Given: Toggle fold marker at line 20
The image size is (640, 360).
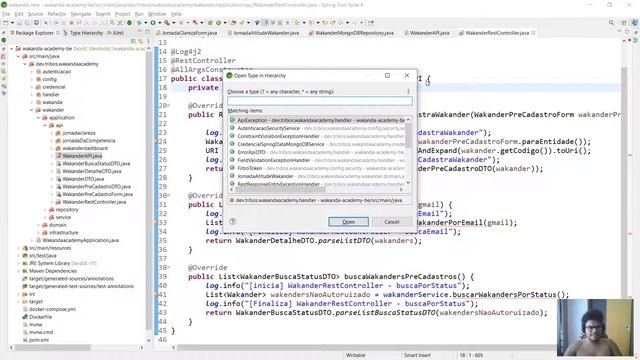Looking at the screenshot, I should point(169,106).
